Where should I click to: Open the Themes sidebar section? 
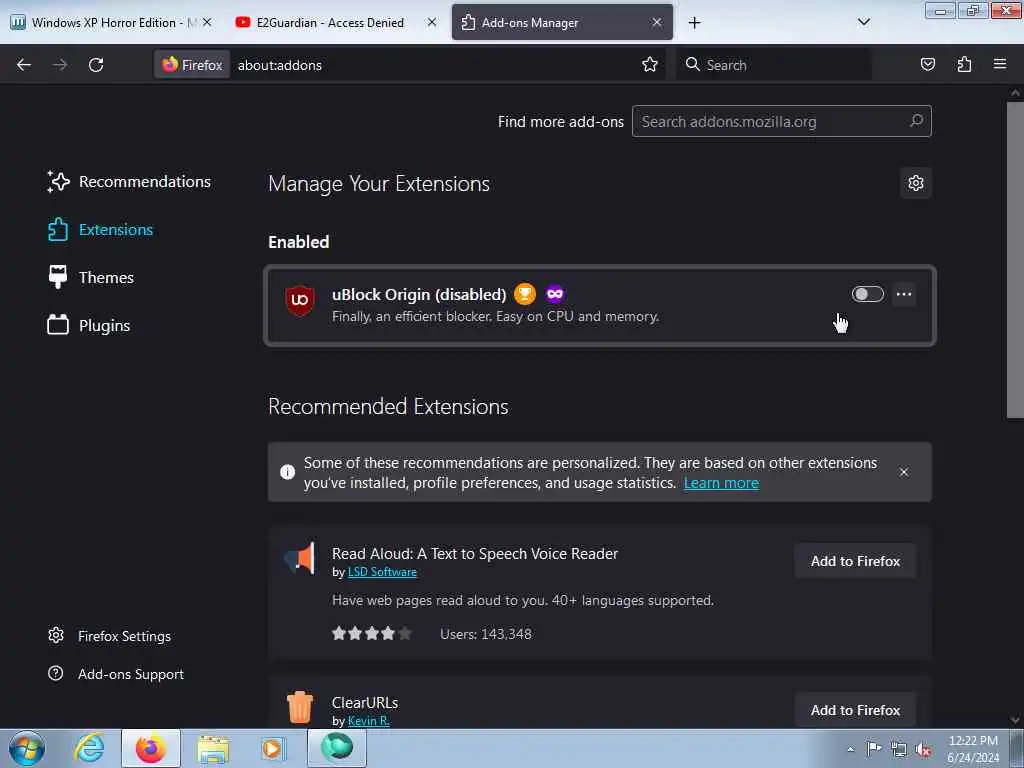90,278
